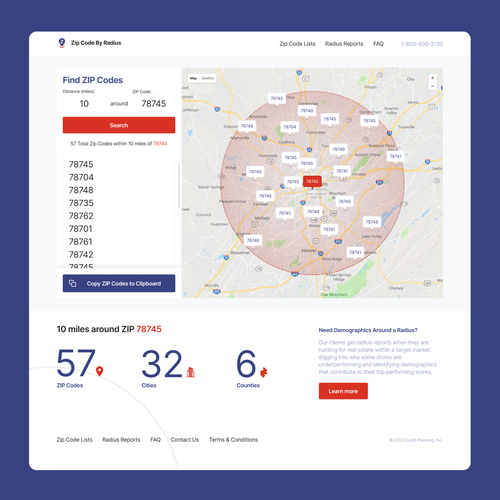
Task: Select the 78748 map marker above Lake Purdy
Action: point(372,222)
